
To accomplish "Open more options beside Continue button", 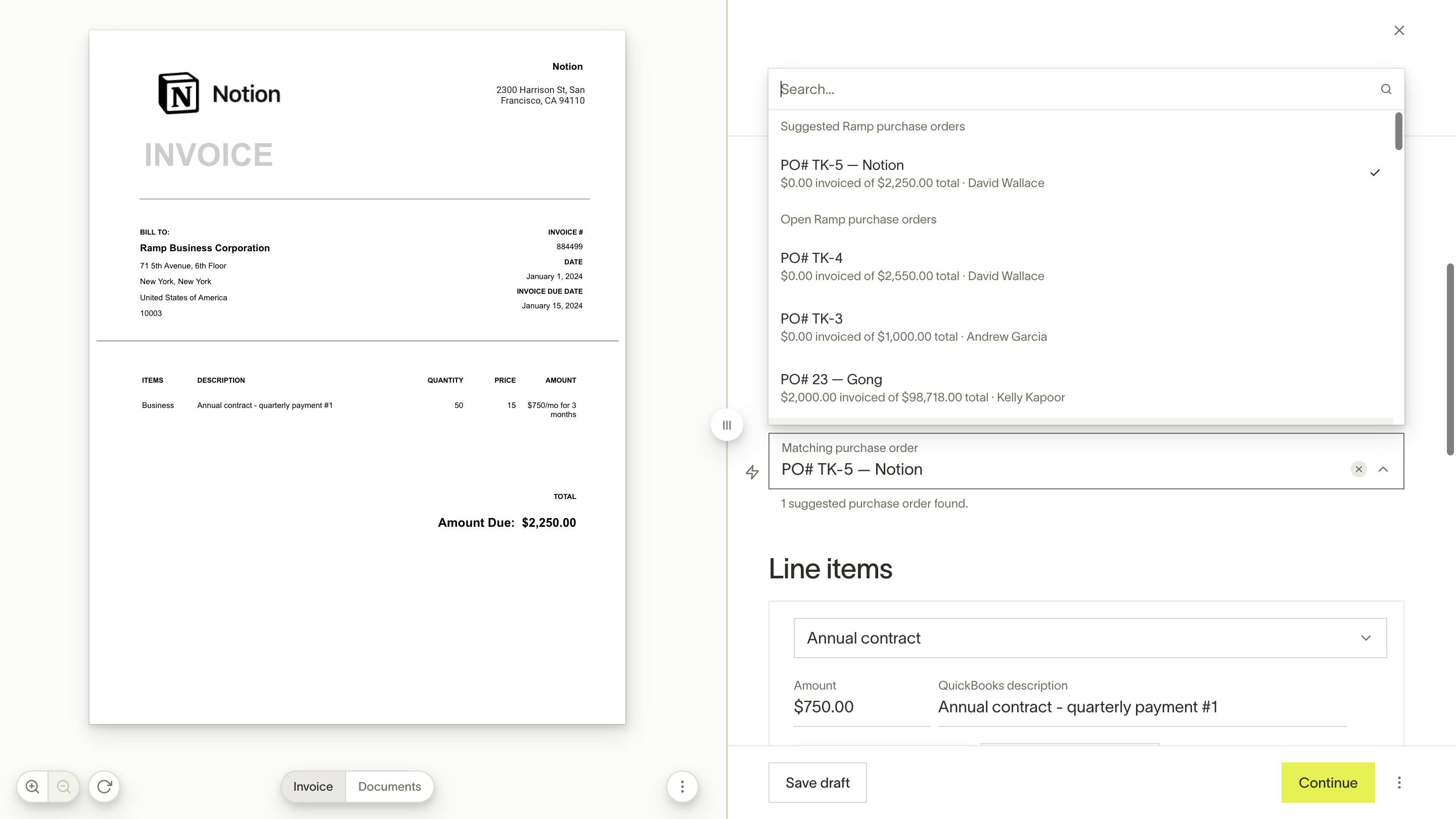I will pyautogui.click(x=1399, y=783).
